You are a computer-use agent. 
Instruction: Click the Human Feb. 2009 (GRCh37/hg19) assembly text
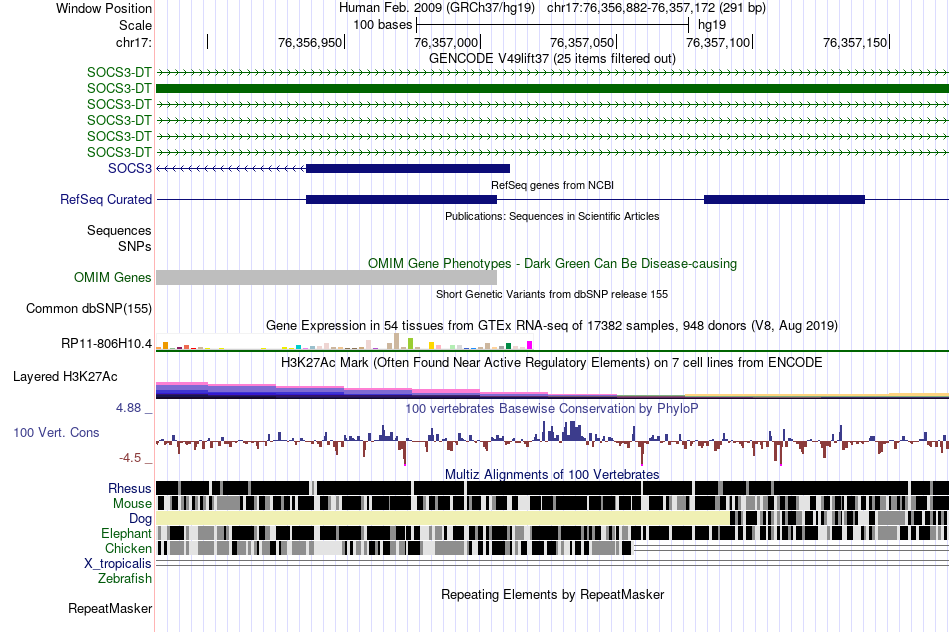[437, 8]
